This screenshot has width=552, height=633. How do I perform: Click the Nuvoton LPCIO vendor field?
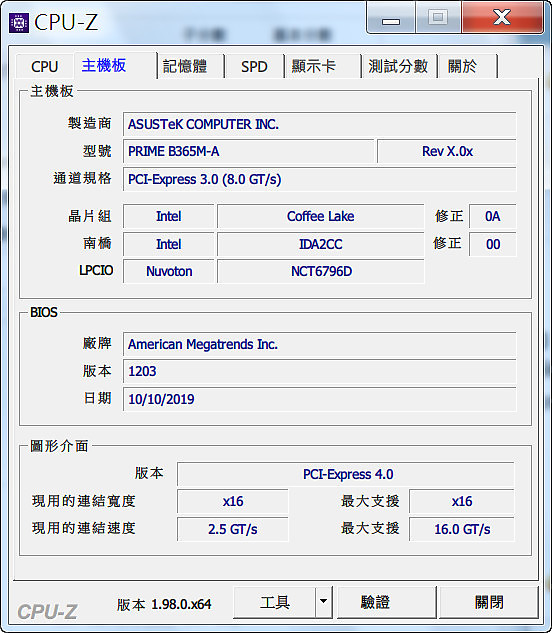[169, 271]
